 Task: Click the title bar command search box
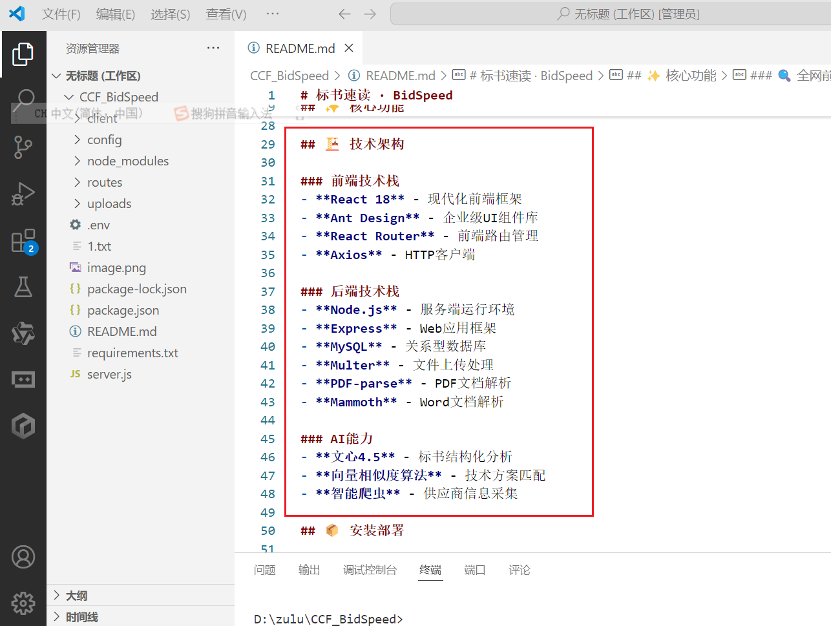coord(610,14)
